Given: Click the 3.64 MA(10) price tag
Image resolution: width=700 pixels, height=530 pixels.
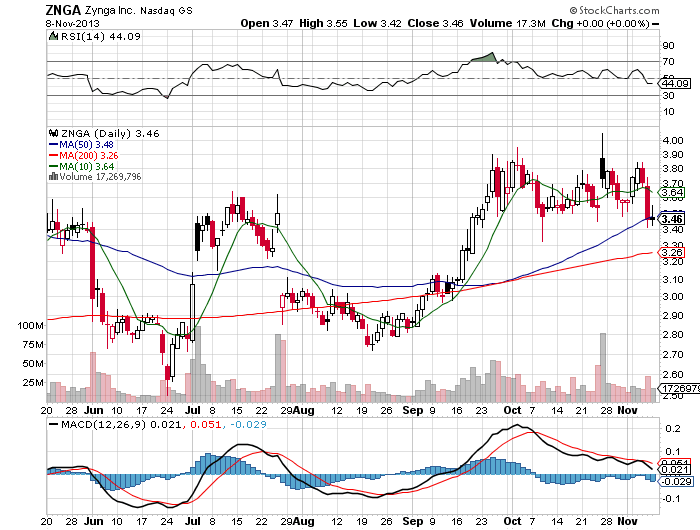Looking at the screenshot, I should coord(672,192).
